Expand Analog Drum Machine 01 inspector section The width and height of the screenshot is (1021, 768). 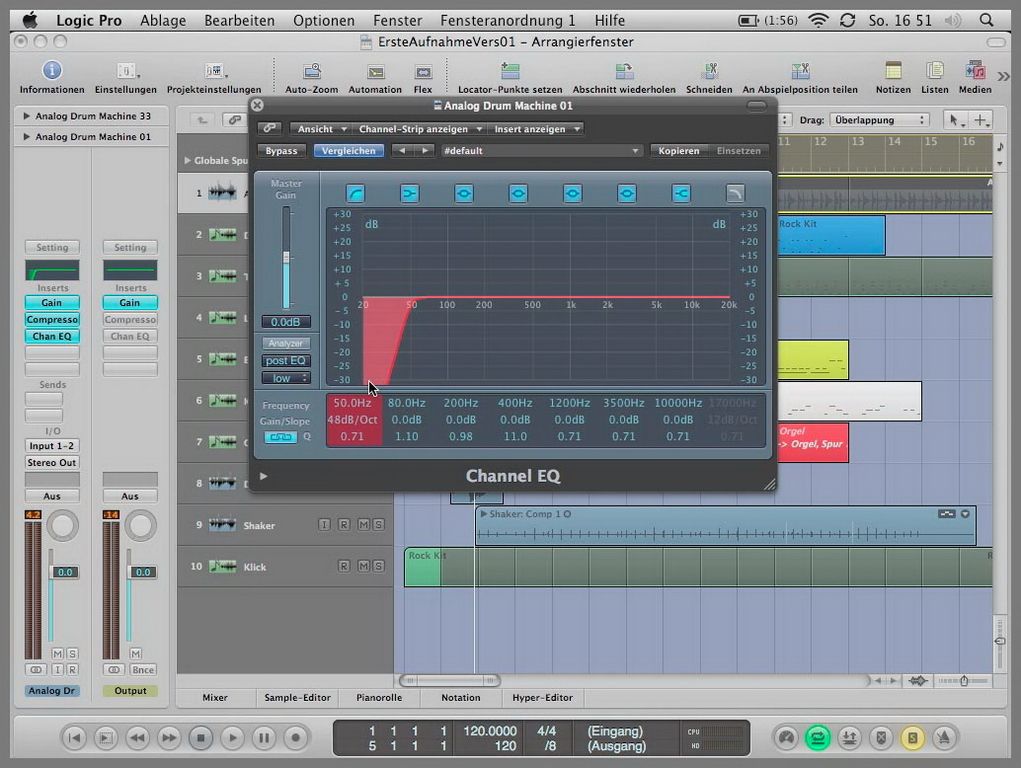27,137
